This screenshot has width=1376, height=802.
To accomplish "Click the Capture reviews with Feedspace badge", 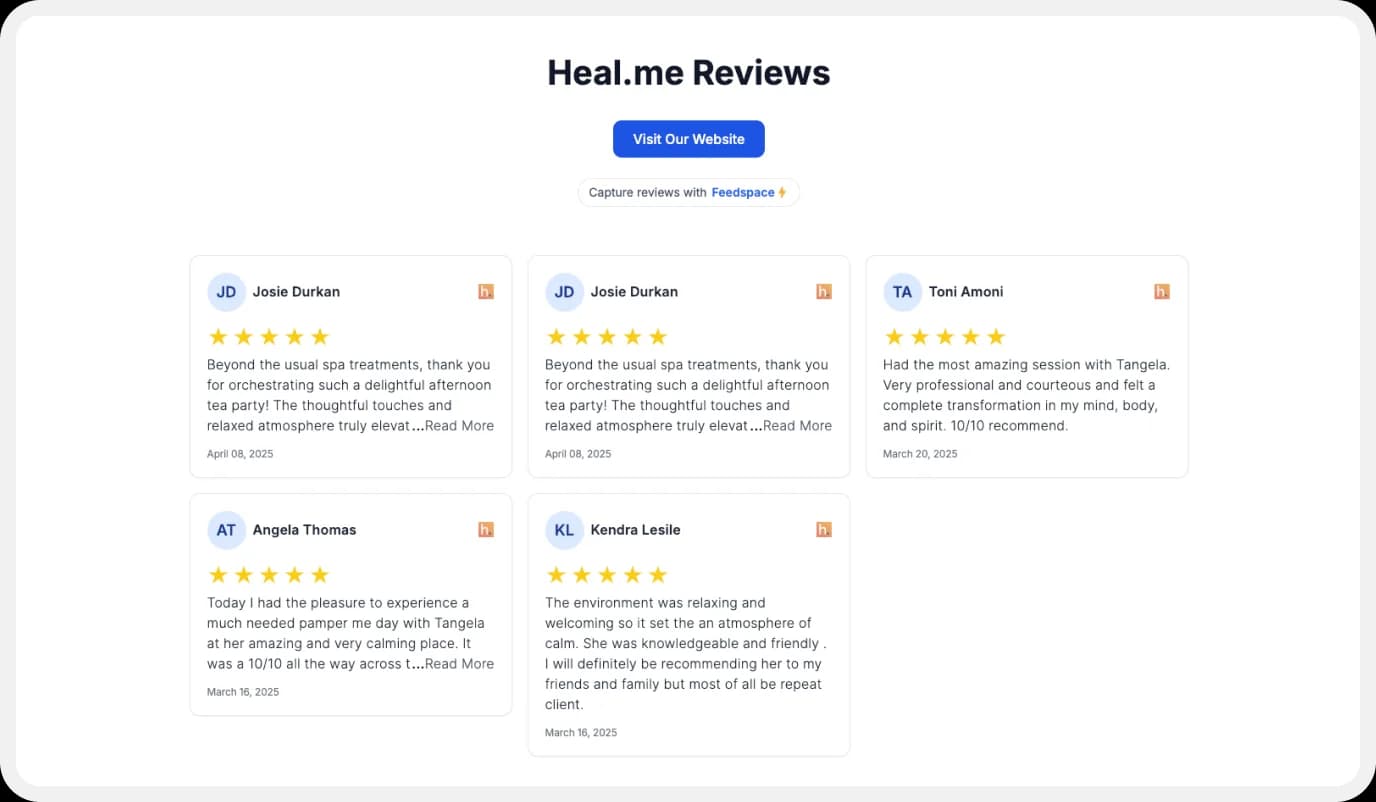I will coord(688,192).
